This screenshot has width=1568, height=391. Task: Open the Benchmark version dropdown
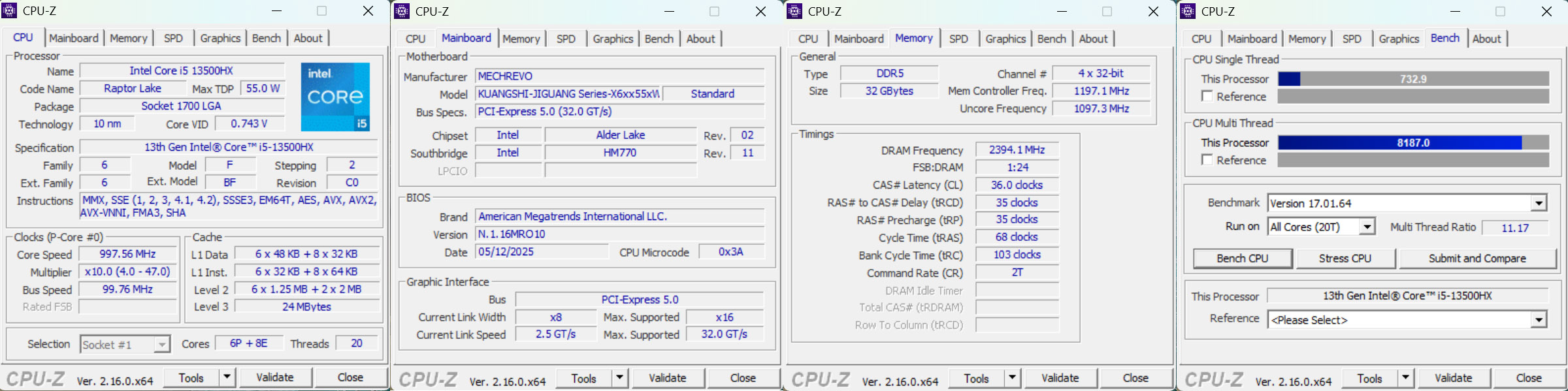tap(1539, 204)
